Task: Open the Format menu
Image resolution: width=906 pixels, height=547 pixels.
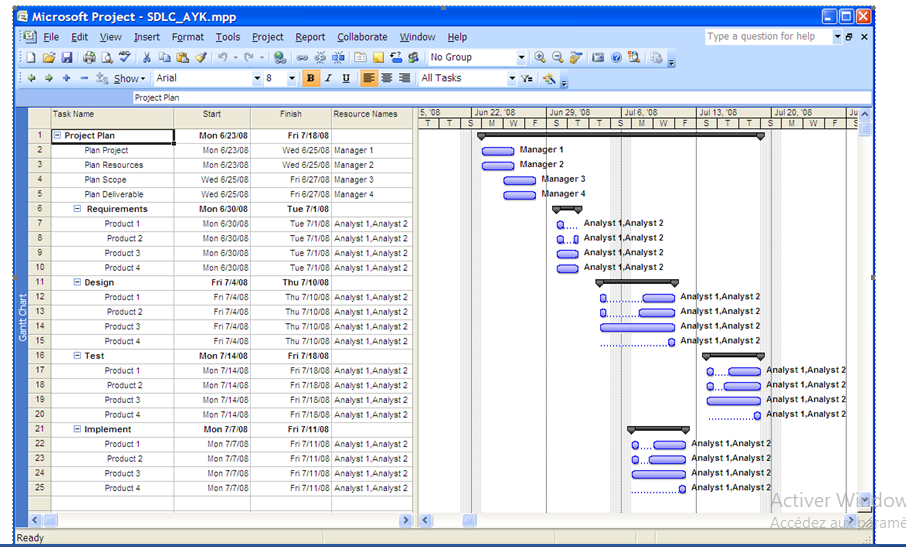Action: (188, 37)
